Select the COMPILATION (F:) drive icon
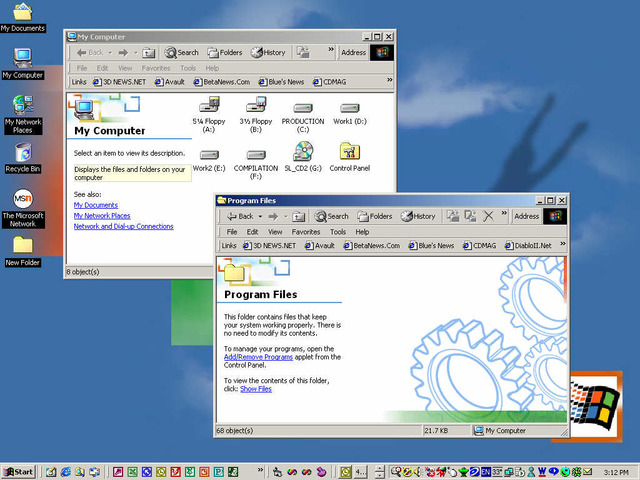Image resolution: width=640 pixels, height=480 pixels. point(256,155)
